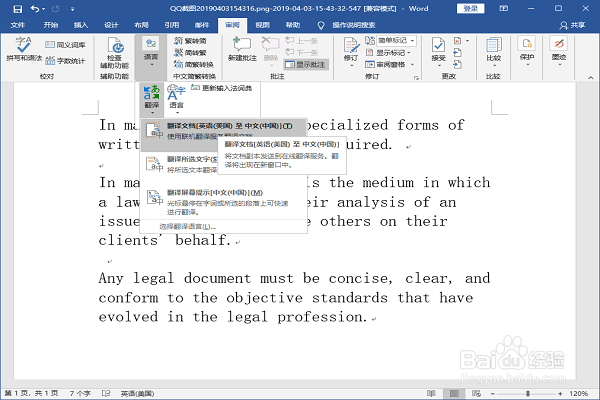Click the zoom out minus button
600x400 pixels.
[493, 393]
